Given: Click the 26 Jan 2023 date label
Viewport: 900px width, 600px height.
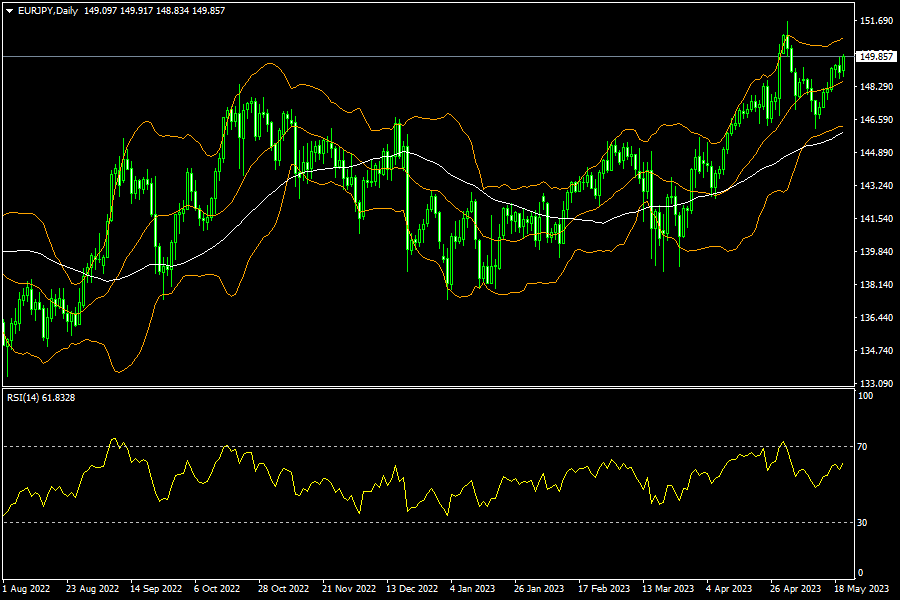Looking at the screenshot, I should point(539,589).
